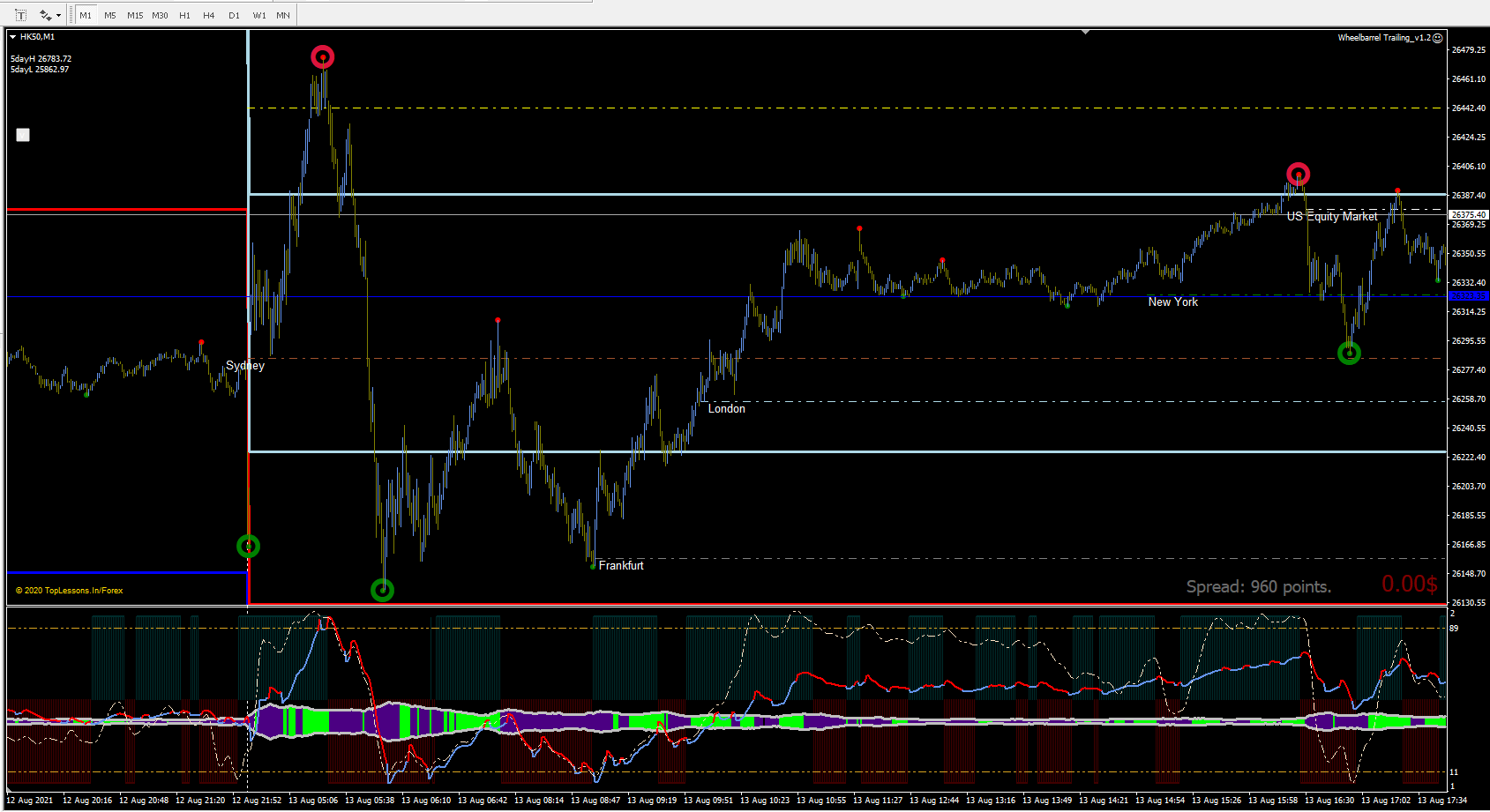
Task: Click the TopLessons.In/Forex copyright label
Action: 70,591
